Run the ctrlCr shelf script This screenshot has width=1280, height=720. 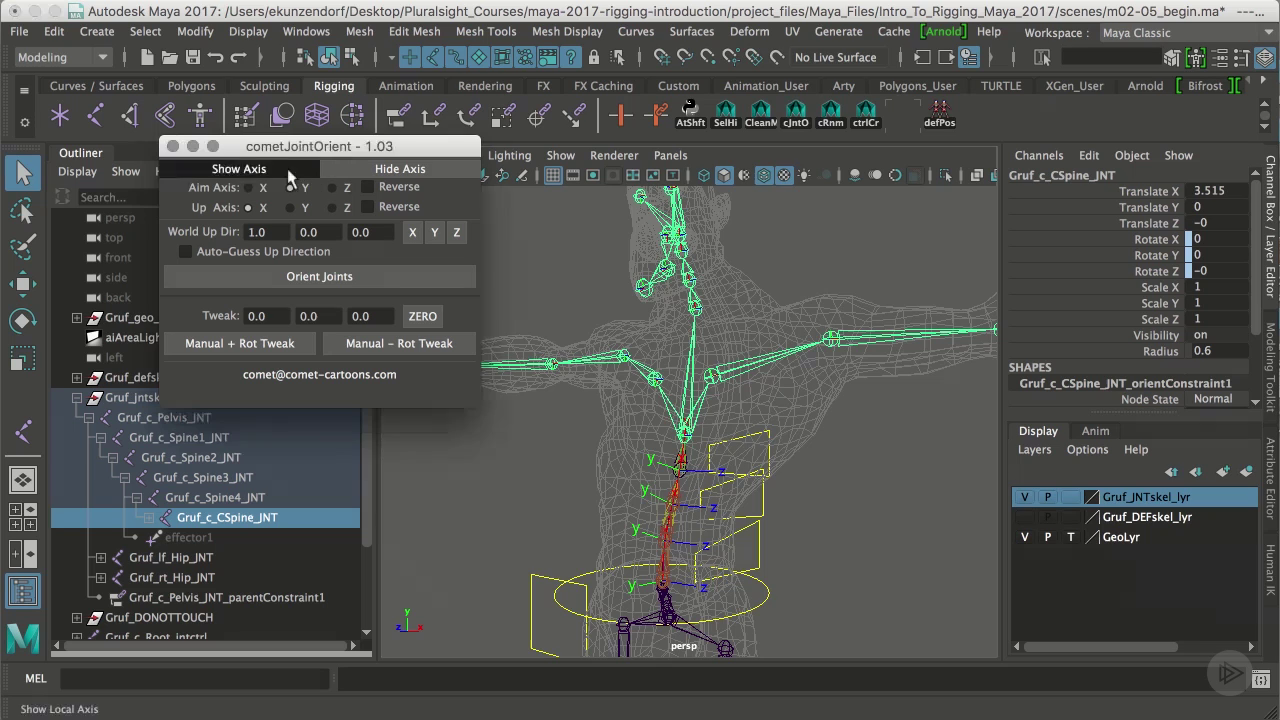coord(866,114)
